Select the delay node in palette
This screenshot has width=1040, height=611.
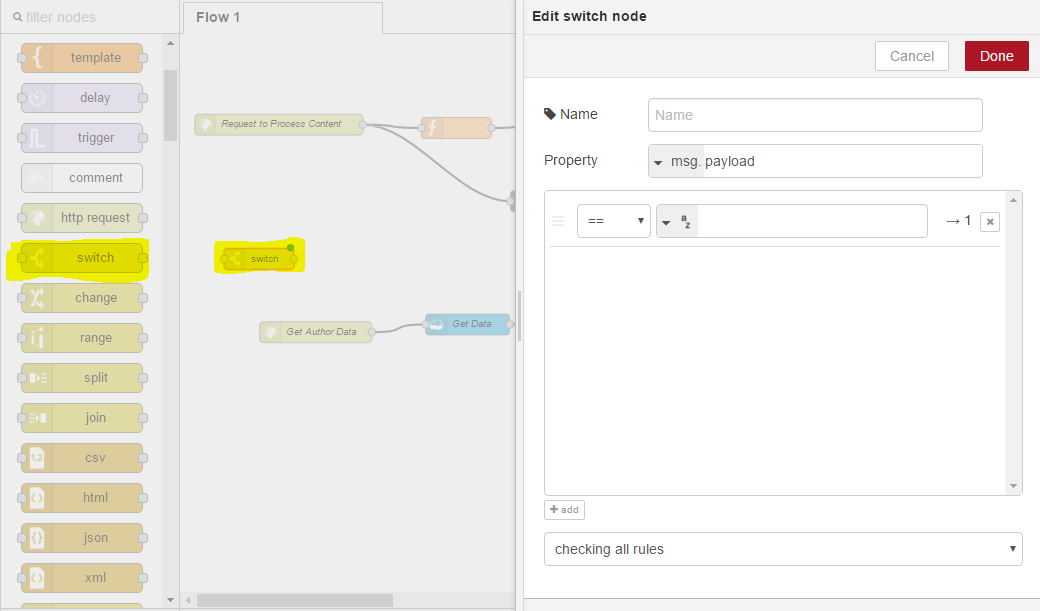(82, 98)
